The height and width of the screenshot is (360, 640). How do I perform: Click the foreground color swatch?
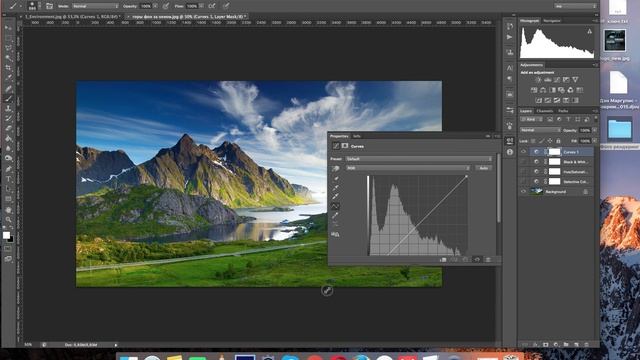tap(6, 236)
